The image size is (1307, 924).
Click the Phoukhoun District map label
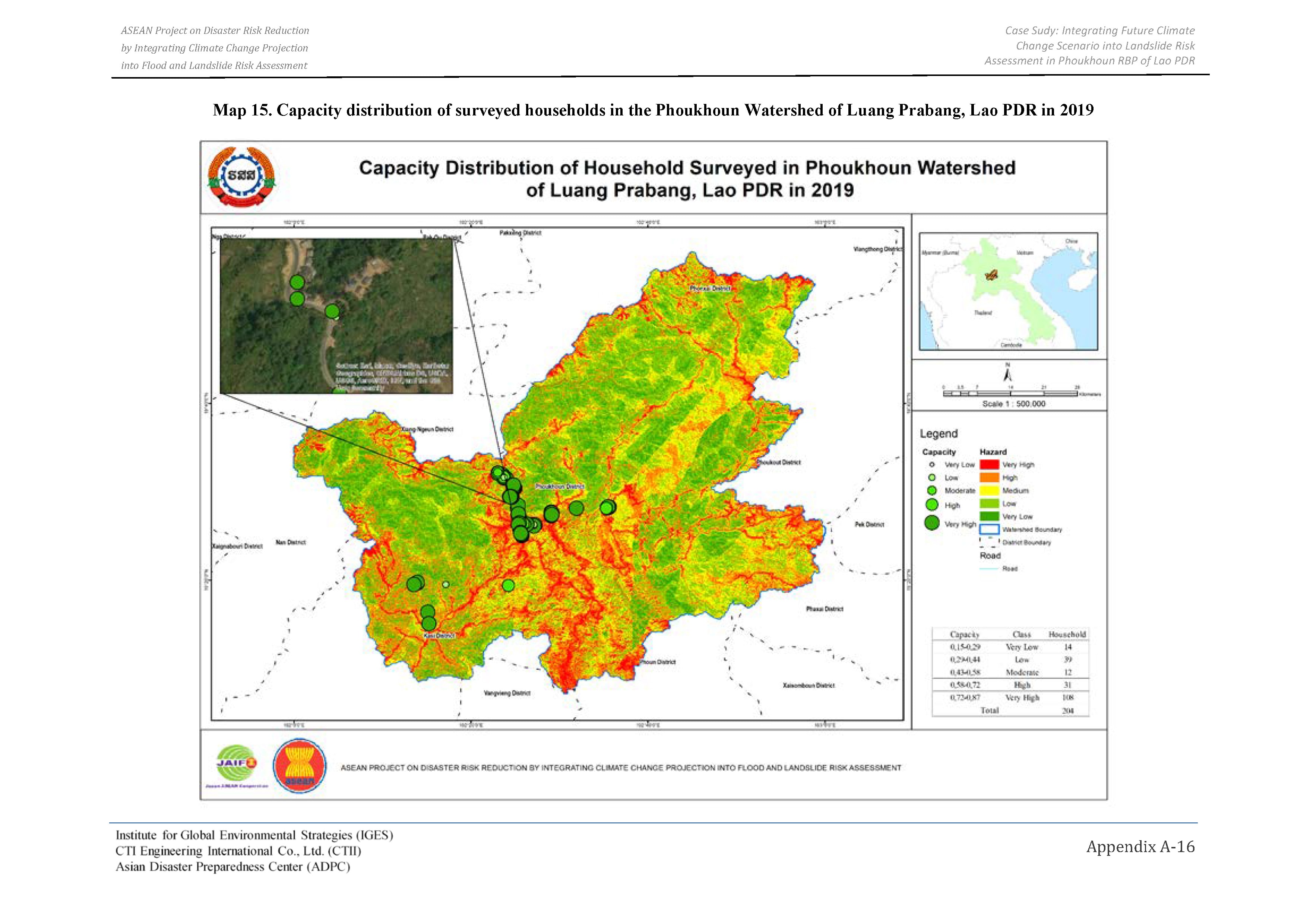[x=560, y=487]
